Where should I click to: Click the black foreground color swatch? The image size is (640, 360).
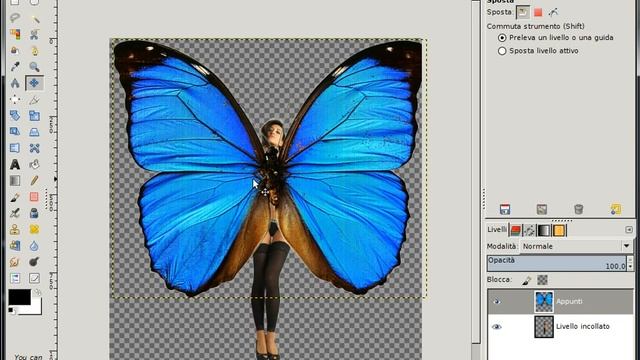coord(19,297)
